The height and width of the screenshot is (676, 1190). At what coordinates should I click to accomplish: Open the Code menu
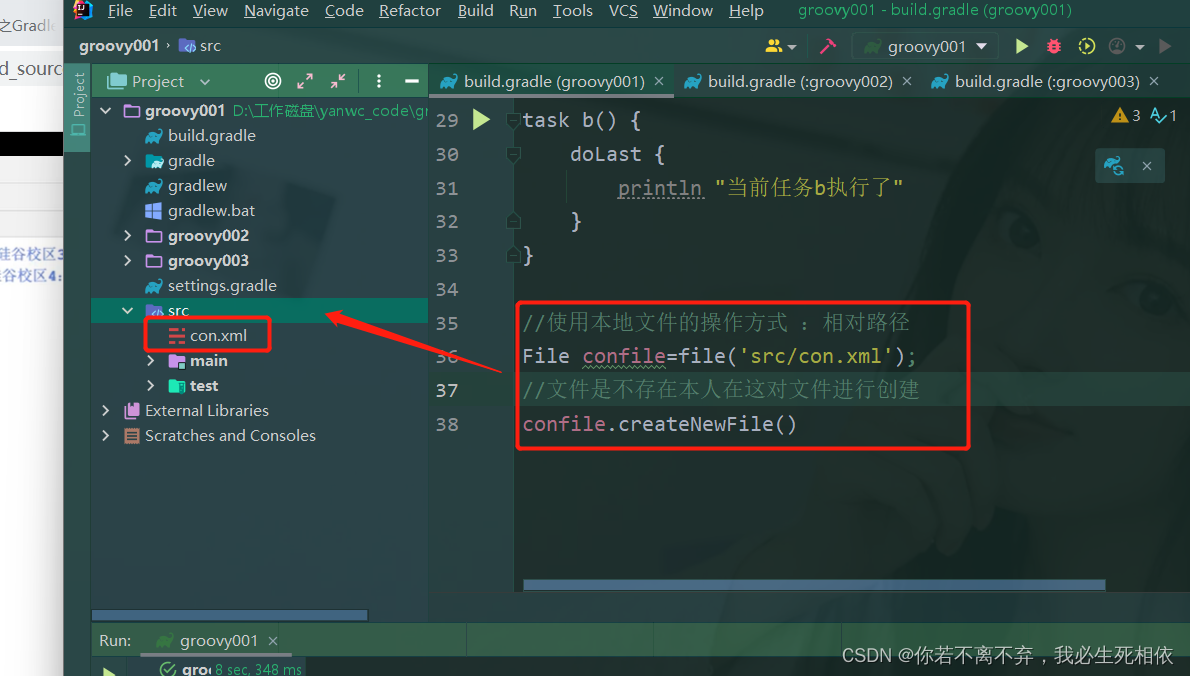pyautogui.click(x=344, y=11)
